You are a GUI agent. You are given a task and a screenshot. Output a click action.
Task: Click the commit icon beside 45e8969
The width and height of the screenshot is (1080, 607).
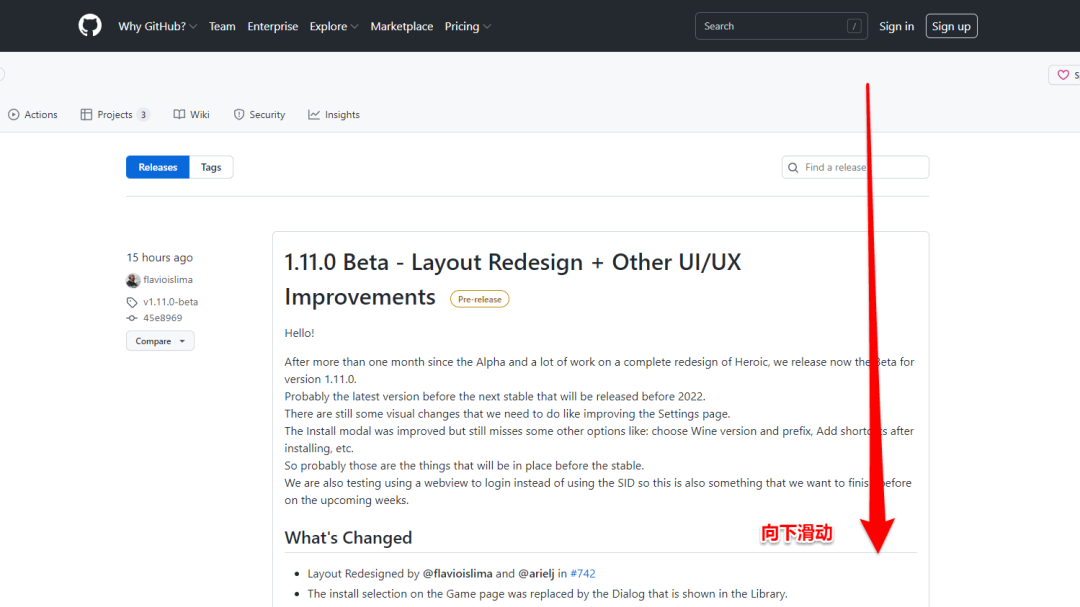[x=132, y=318]
